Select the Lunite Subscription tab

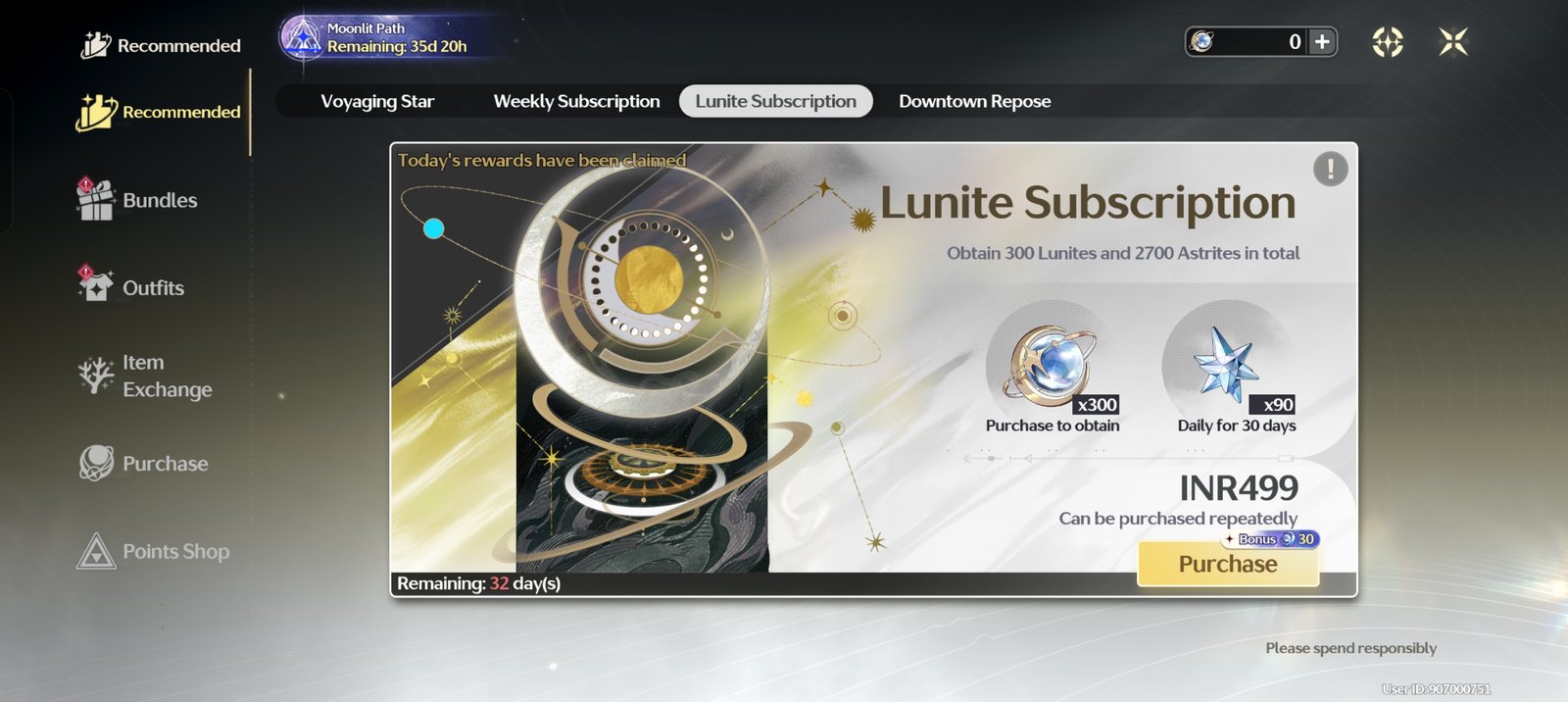[775, 101]
